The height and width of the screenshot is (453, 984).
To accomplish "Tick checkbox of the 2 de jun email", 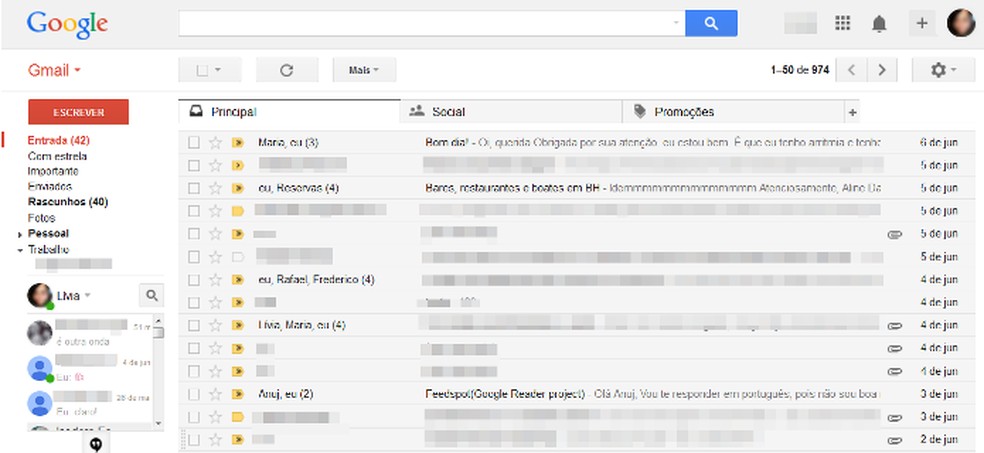I will (x=194, y=440).
